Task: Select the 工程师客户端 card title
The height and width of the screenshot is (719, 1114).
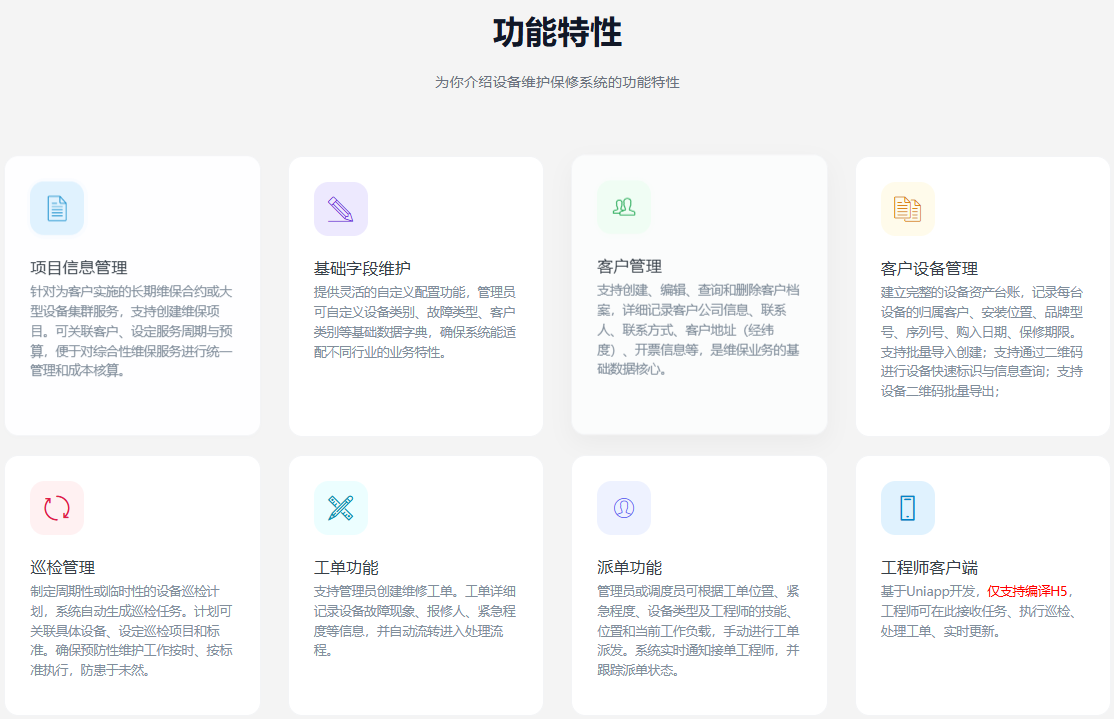Action: (929, 568)
